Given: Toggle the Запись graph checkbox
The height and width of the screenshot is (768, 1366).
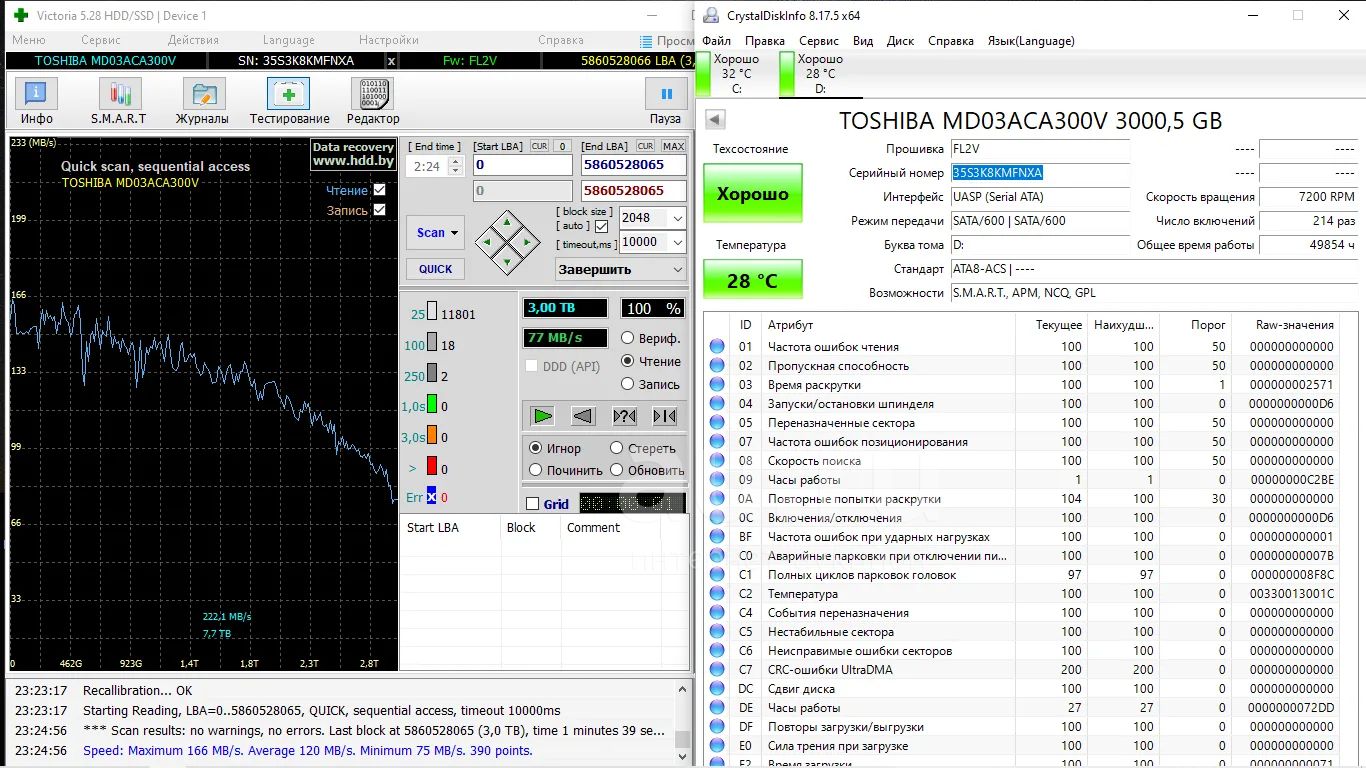Looking at the screenshot, I should click(x=379, y=210).
